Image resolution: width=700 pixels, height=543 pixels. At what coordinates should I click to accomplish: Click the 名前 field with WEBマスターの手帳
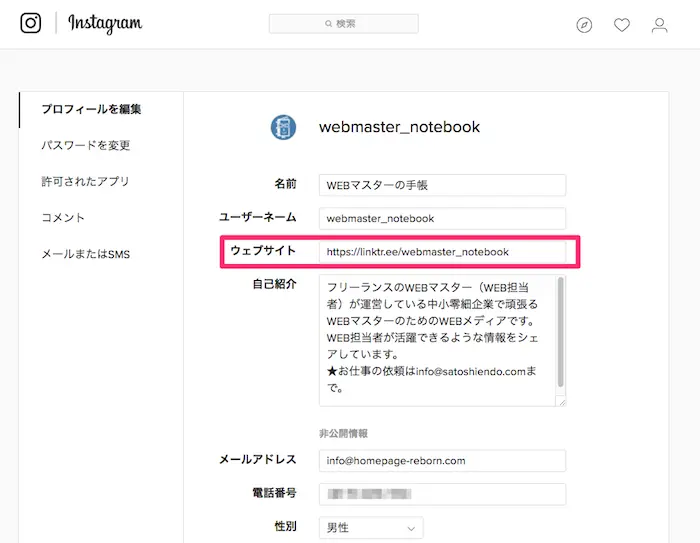tap(442, 185)
